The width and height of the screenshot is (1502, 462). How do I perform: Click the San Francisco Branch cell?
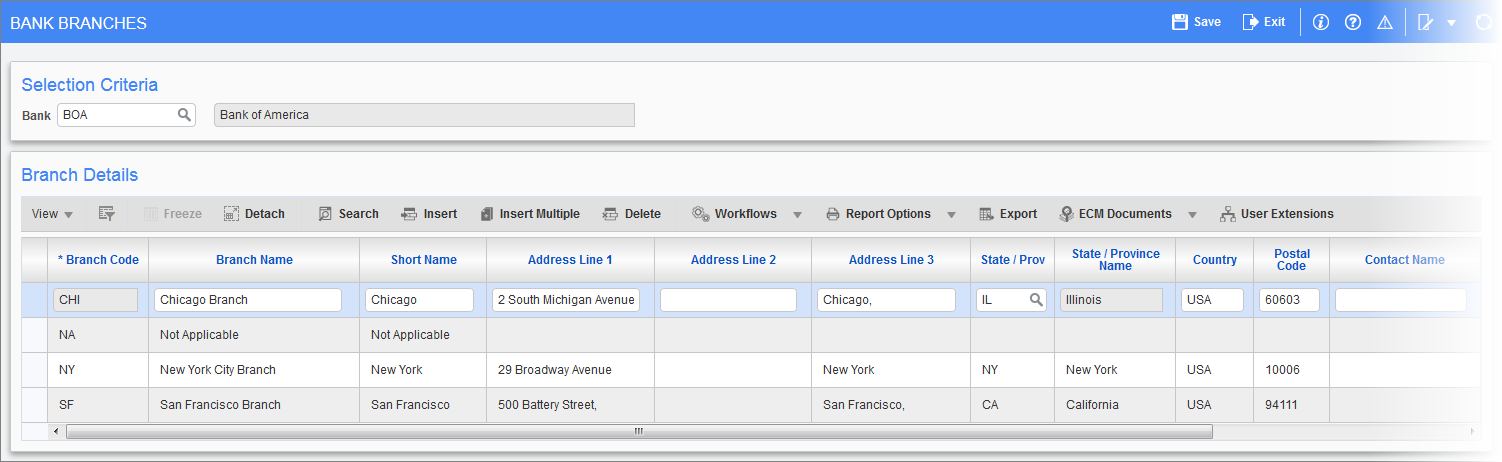254,405
